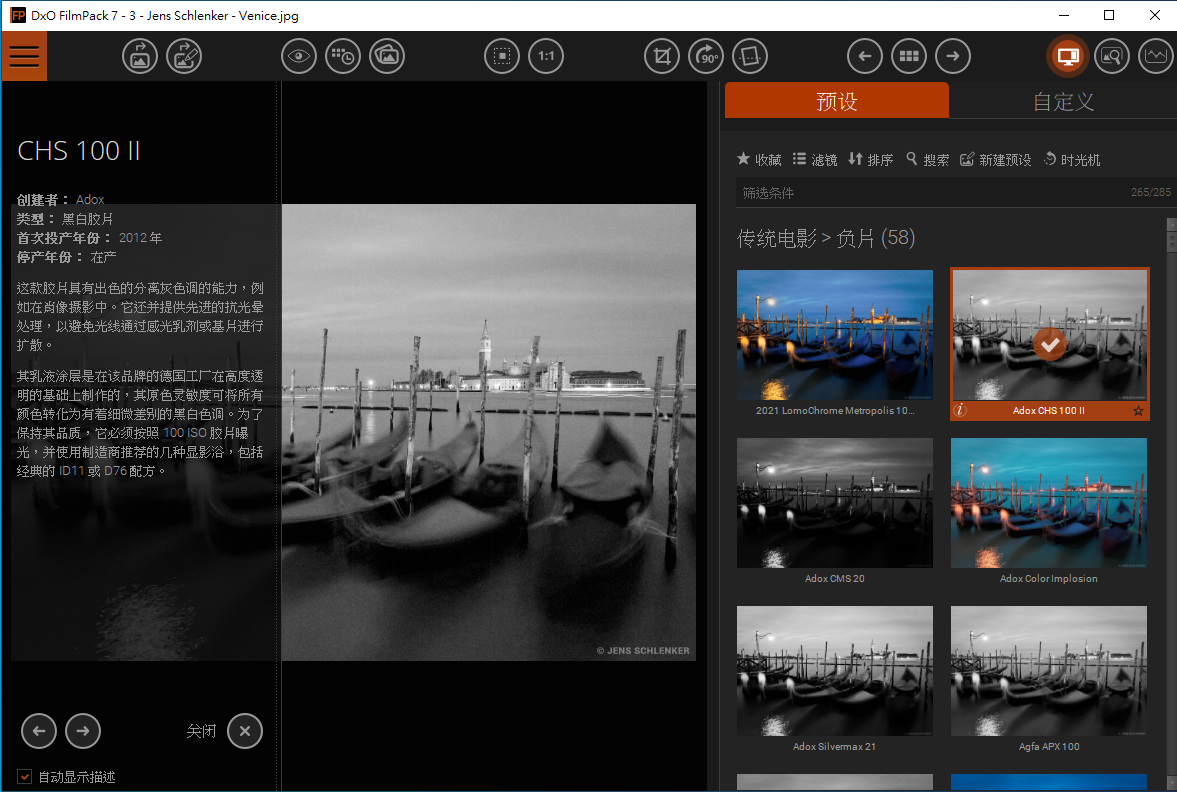Click the side-by-side image comparison icon

(387, 56)
